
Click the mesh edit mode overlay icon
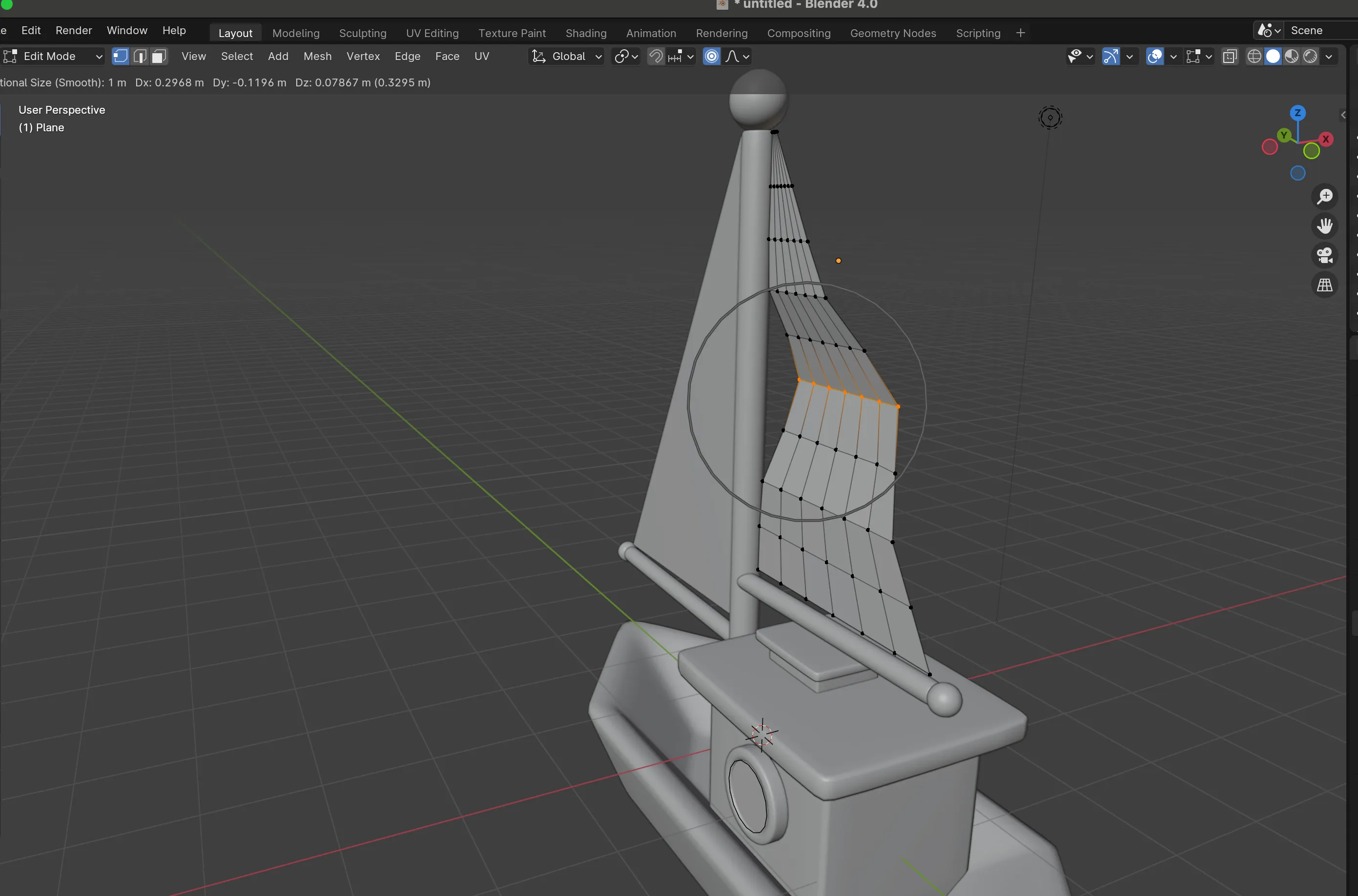[1193, 56]
